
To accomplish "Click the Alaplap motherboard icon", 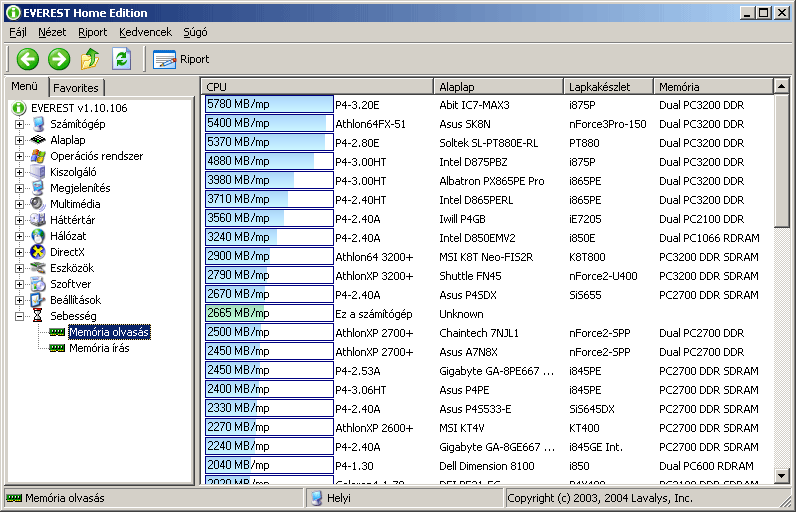I will coord(38,140).
